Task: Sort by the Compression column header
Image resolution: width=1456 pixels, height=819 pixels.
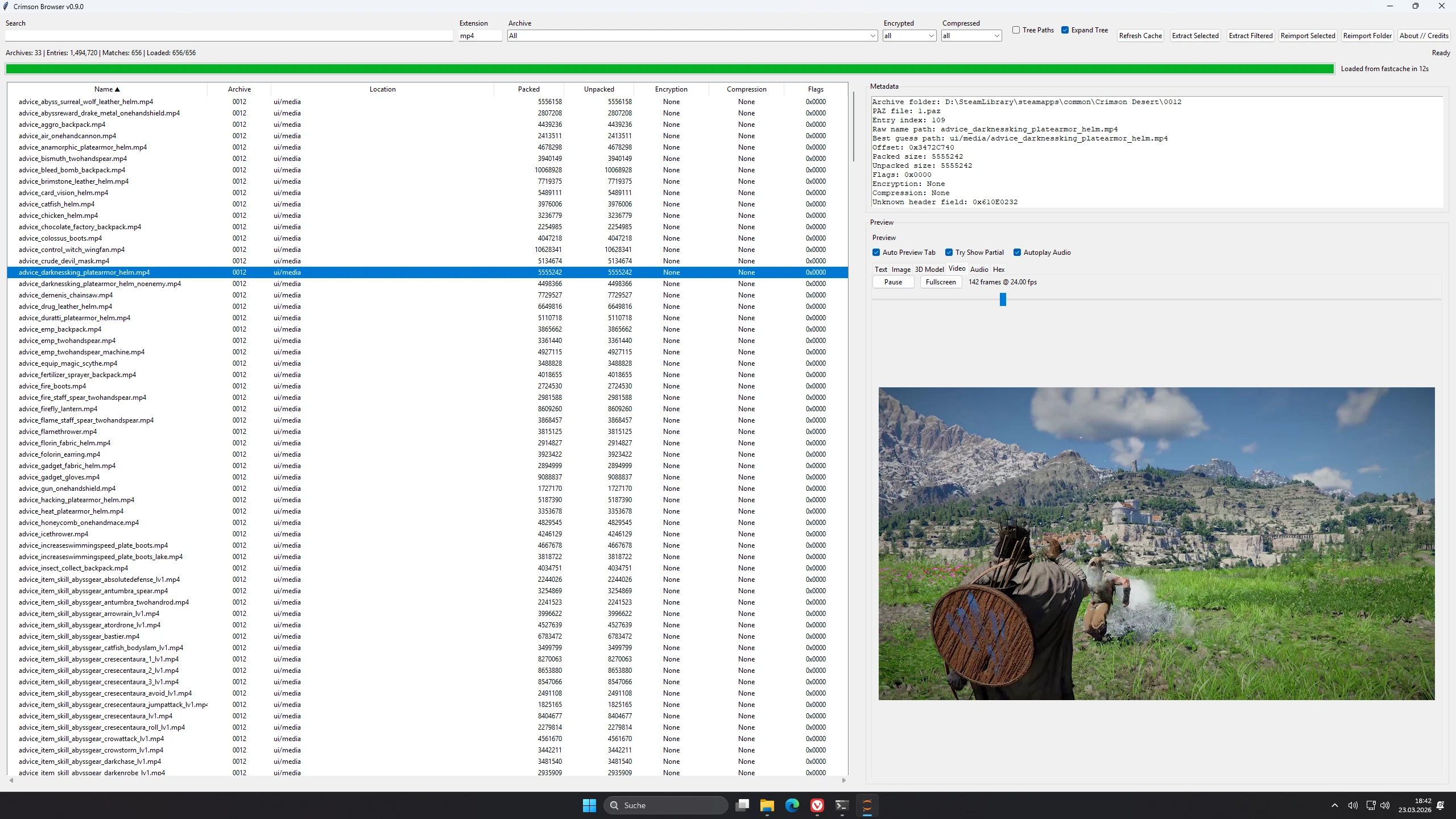Action: pyautogui.click(x=747, y=89)
